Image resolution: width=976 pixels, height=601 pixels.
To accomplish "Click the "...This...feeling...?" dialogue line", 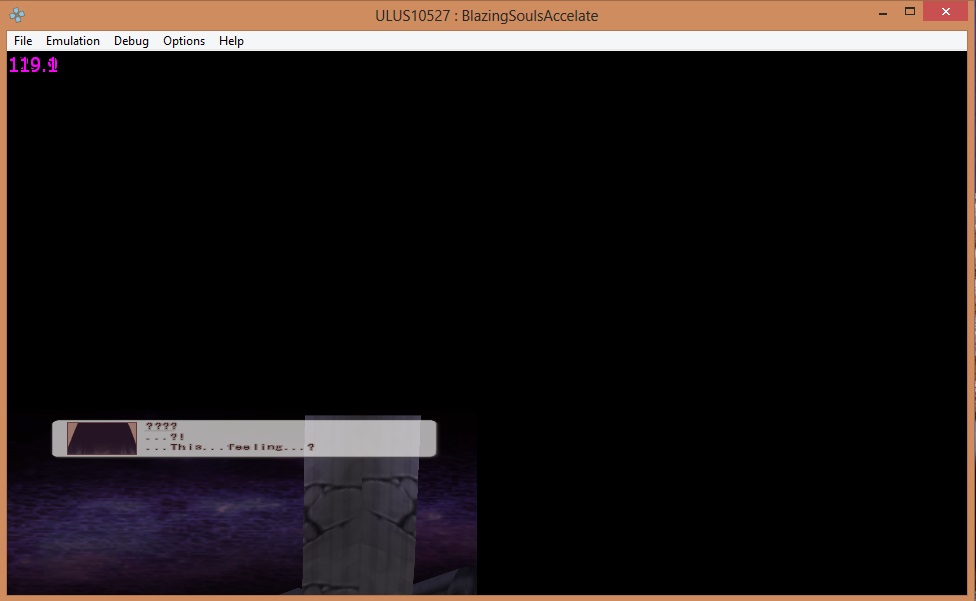I will 229,447.
